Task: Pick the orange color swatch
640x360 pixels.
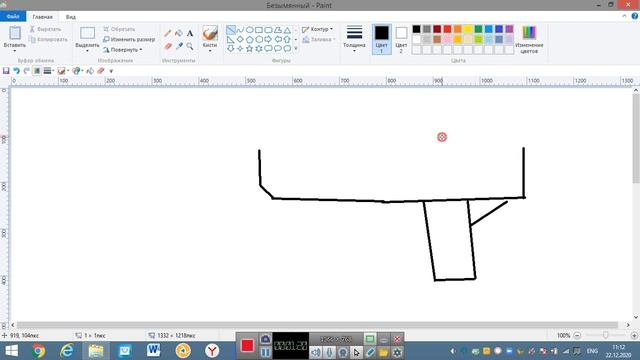Action: (458, 29)
